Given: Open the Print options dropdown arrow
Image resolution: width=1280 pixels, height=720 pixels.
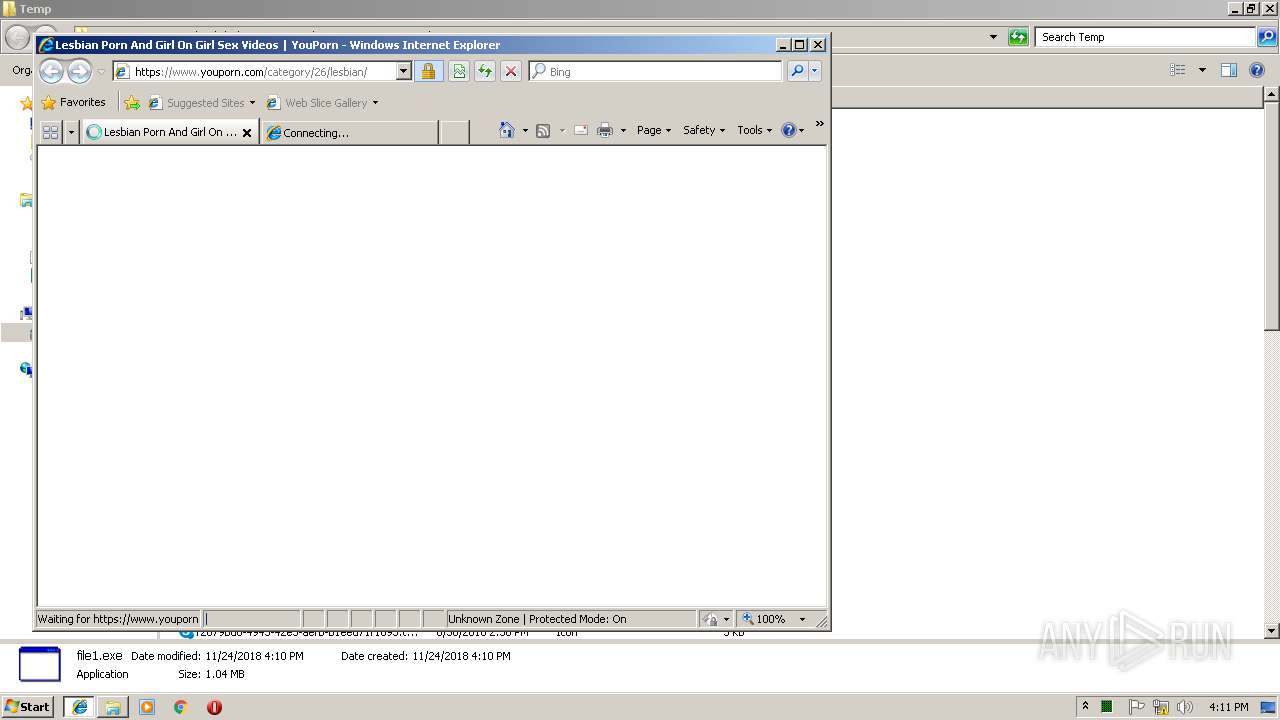Looking at the screenshot, I should pos(623,130).
